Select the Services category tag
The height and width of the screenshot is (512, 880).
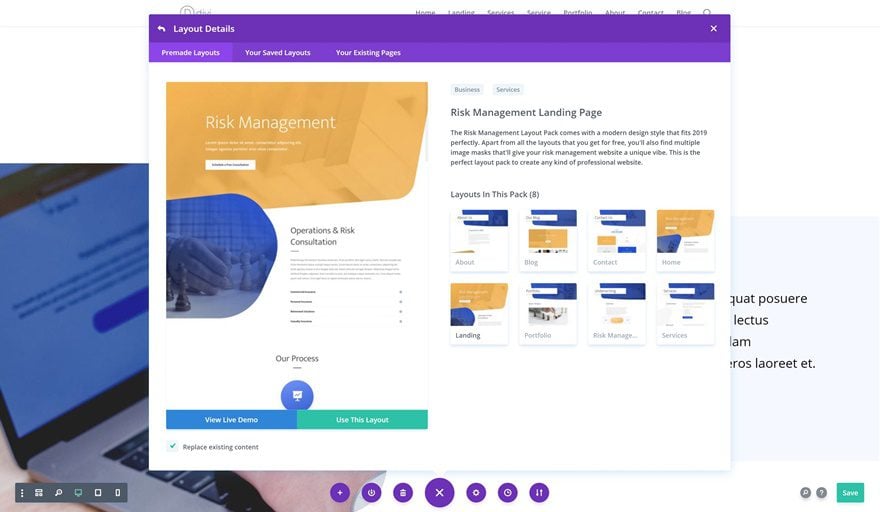pos(508,90)
